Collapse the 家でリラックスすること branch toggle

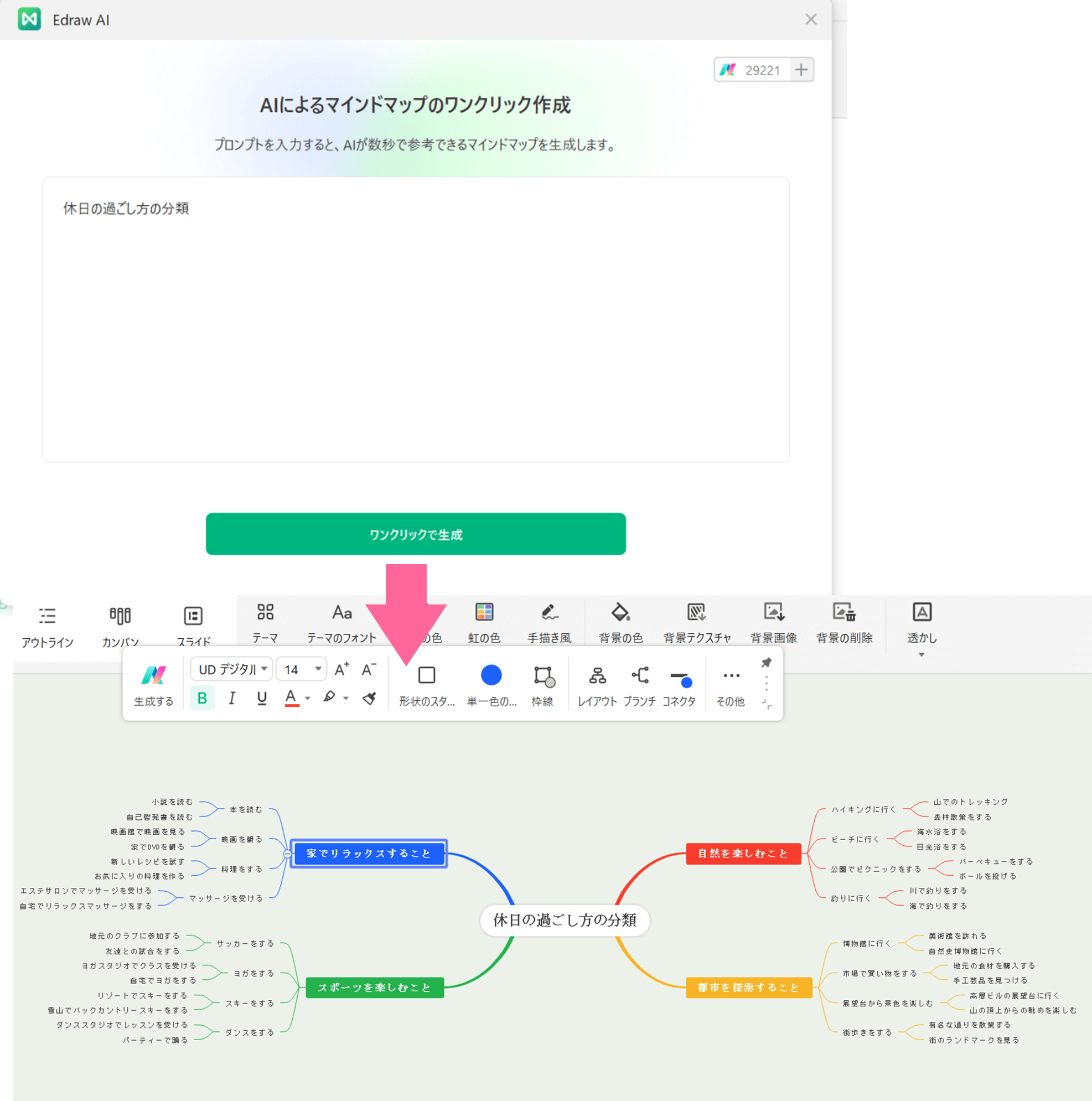pos(287,853)
